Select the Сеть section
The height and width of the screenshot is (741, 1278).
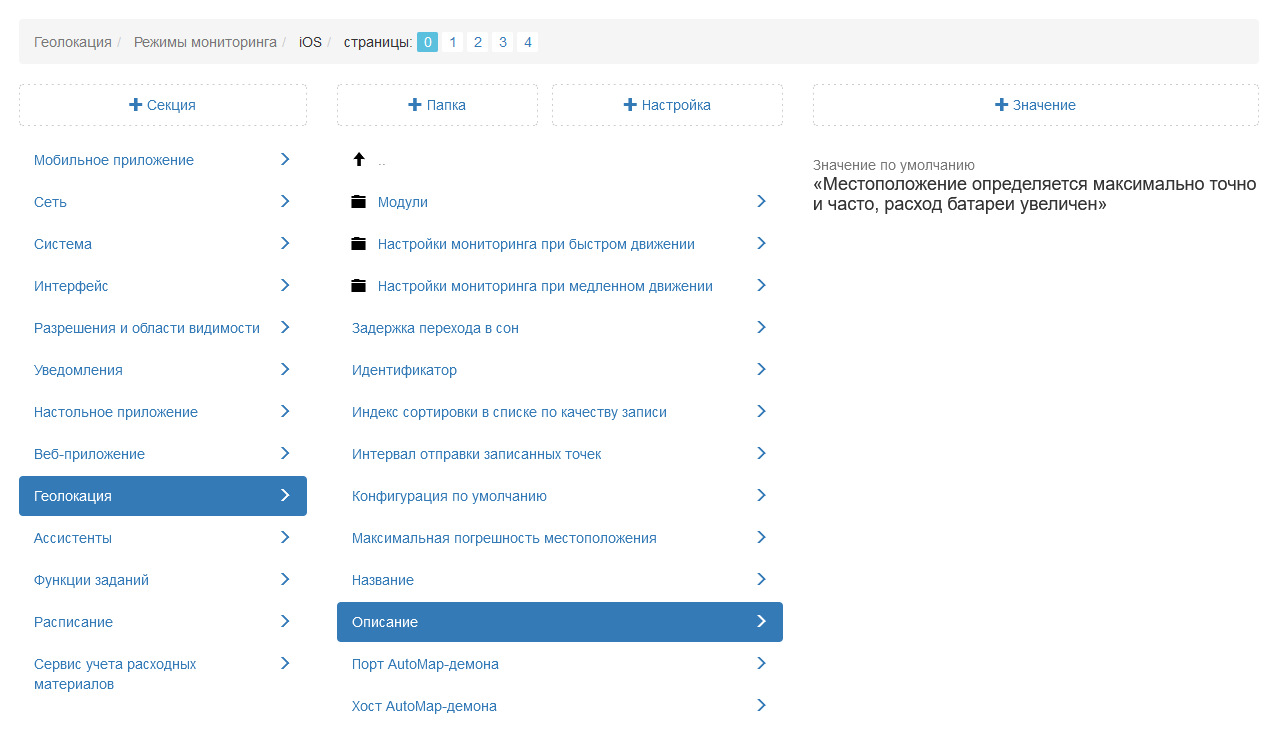51,202
